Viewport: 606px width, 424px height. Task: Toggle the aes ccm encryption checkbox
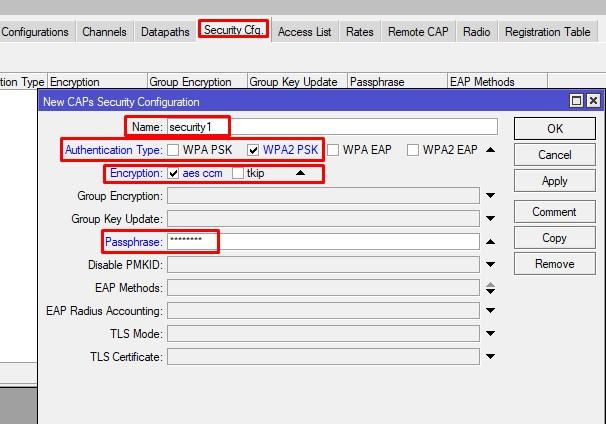tap(174, 173)
